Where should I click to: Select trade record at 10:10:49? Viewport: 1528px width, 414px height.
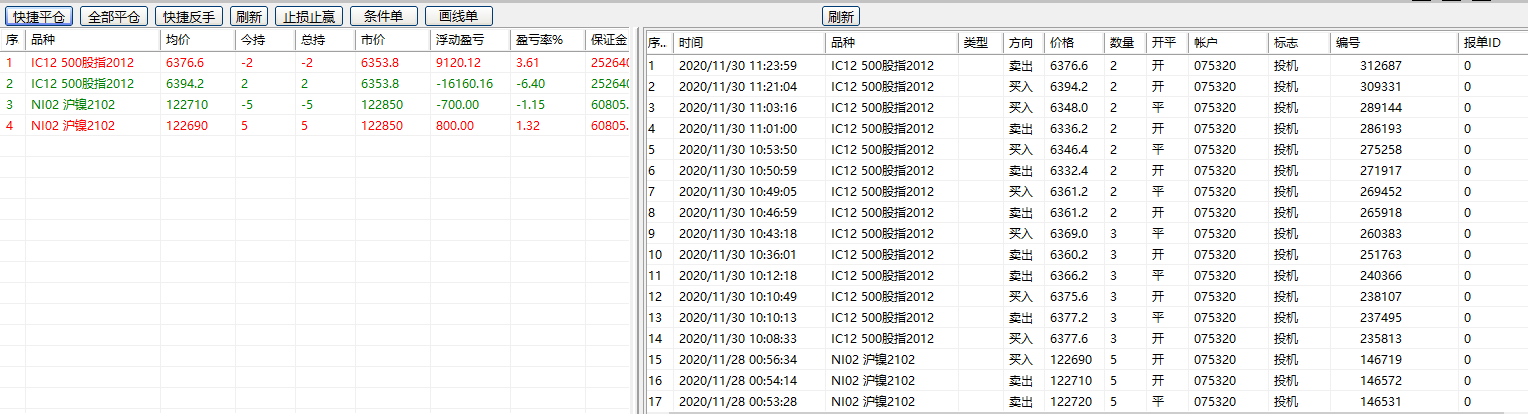[x=1086, y=296]
